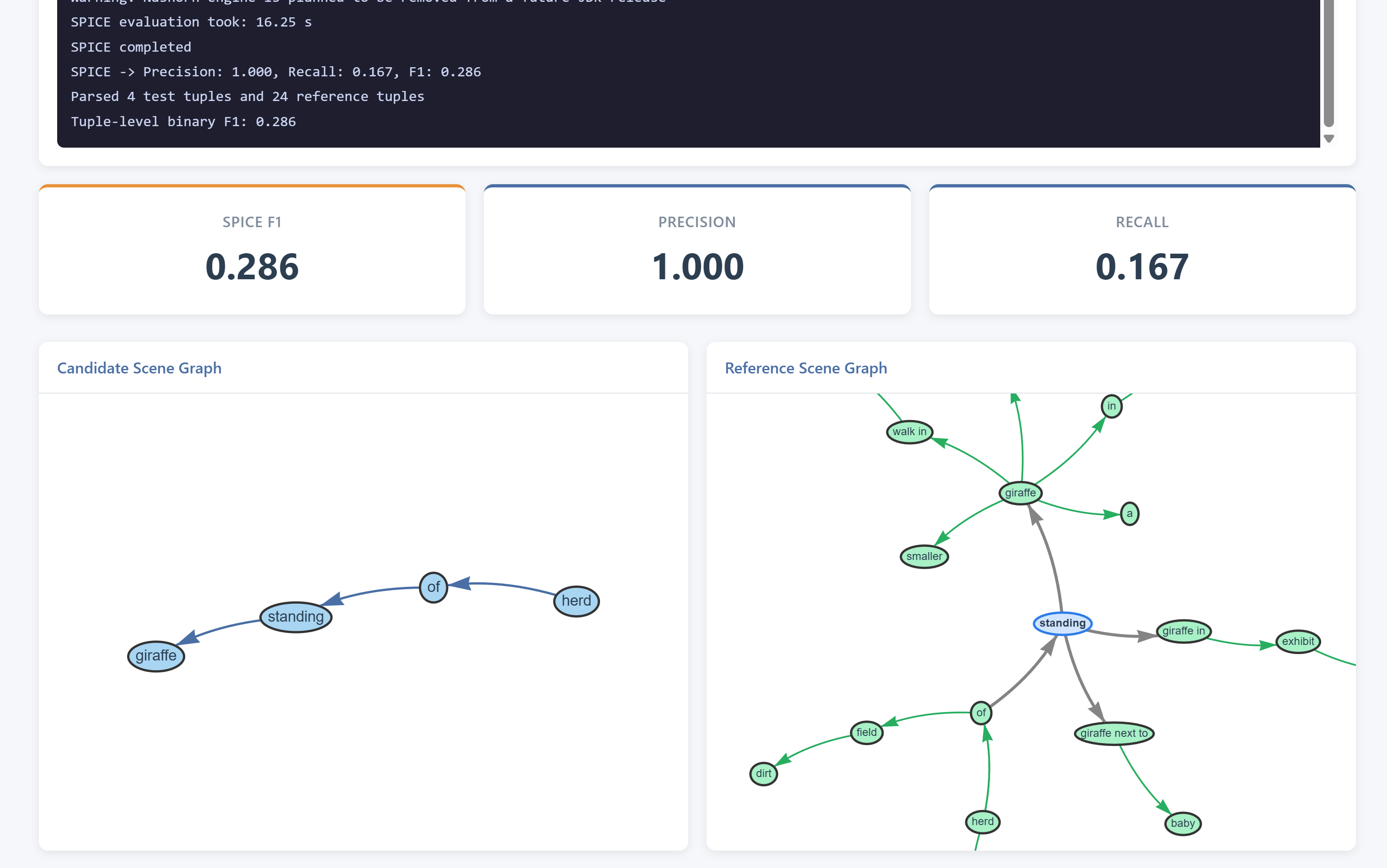Viewport: 1387px width, 868px height.
Task: Select the RECALL metric card showing 0.167
Action: tap(1142, 250)
